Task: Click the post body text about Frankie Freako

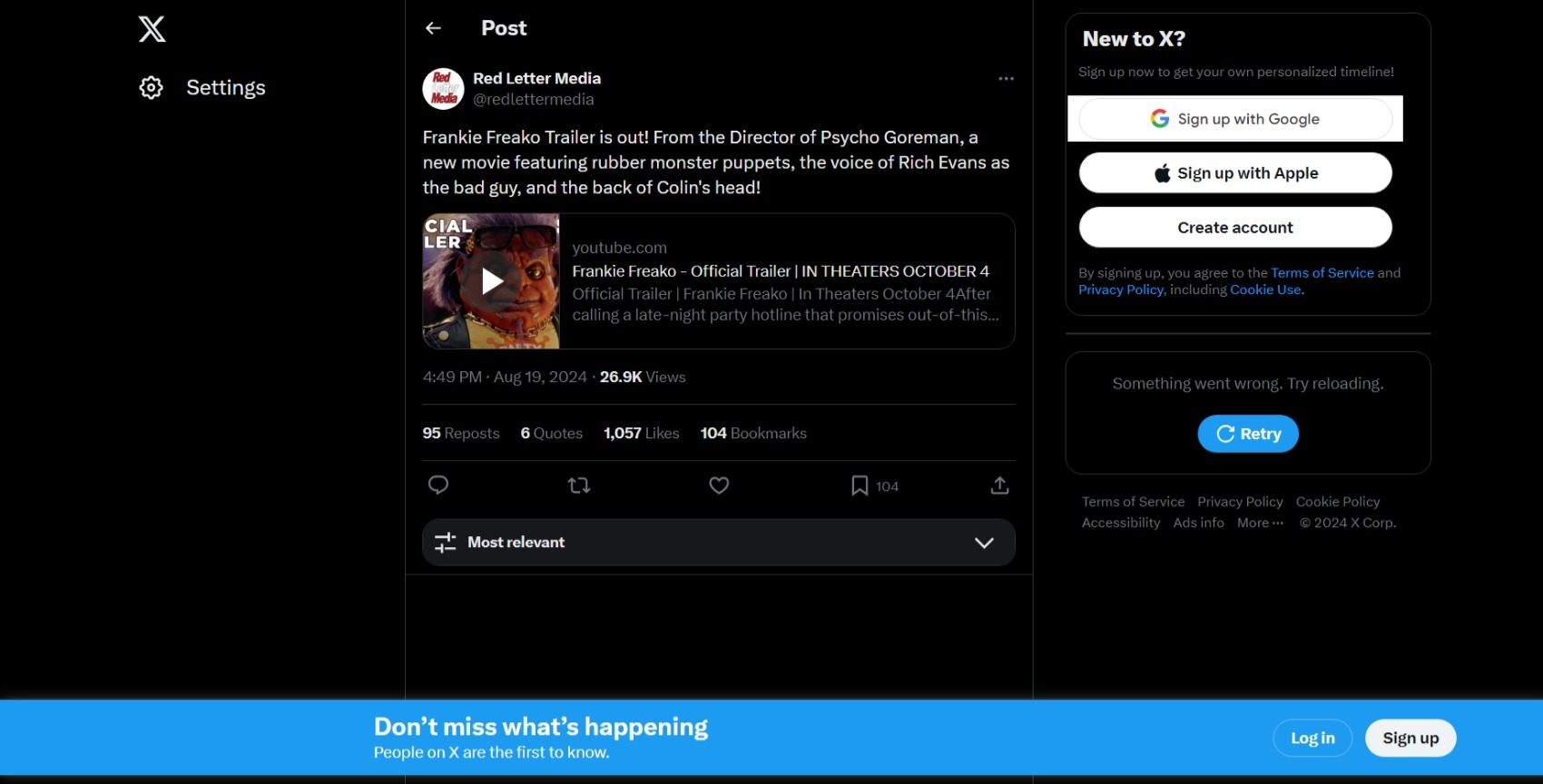Action: 716,162
